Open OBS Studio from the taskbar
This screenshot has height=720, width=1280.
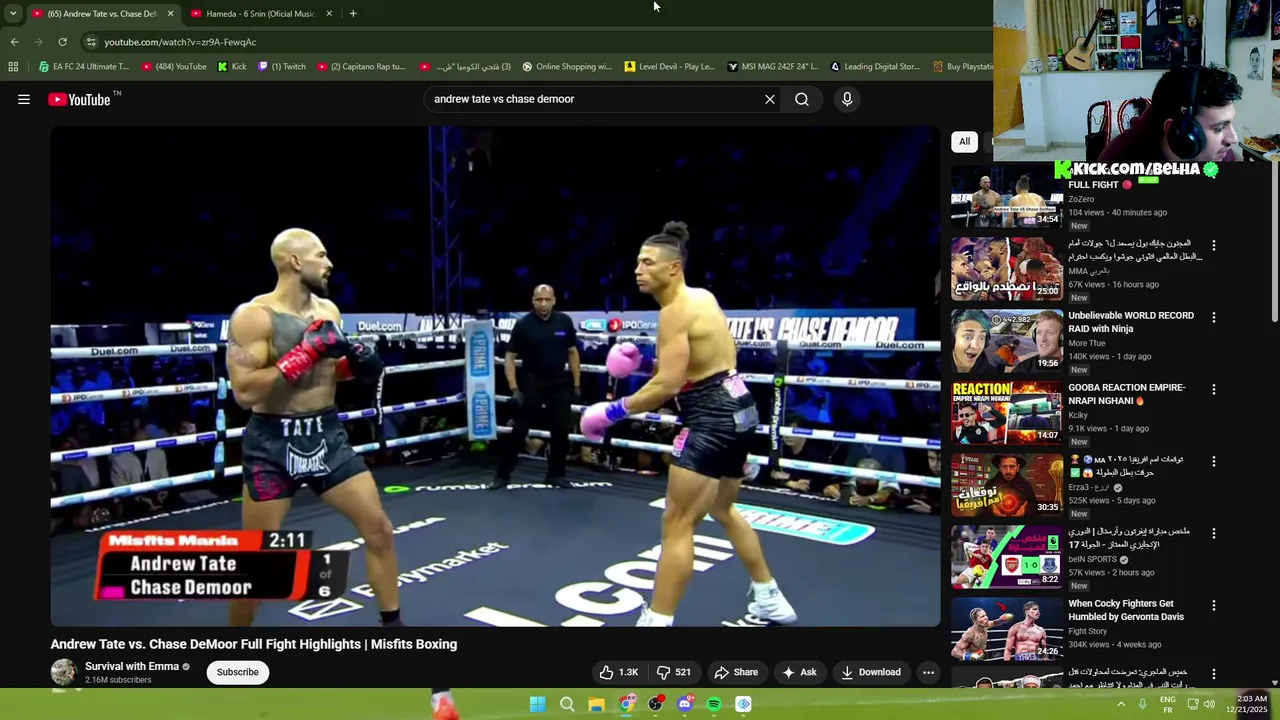tap(655, 704)
